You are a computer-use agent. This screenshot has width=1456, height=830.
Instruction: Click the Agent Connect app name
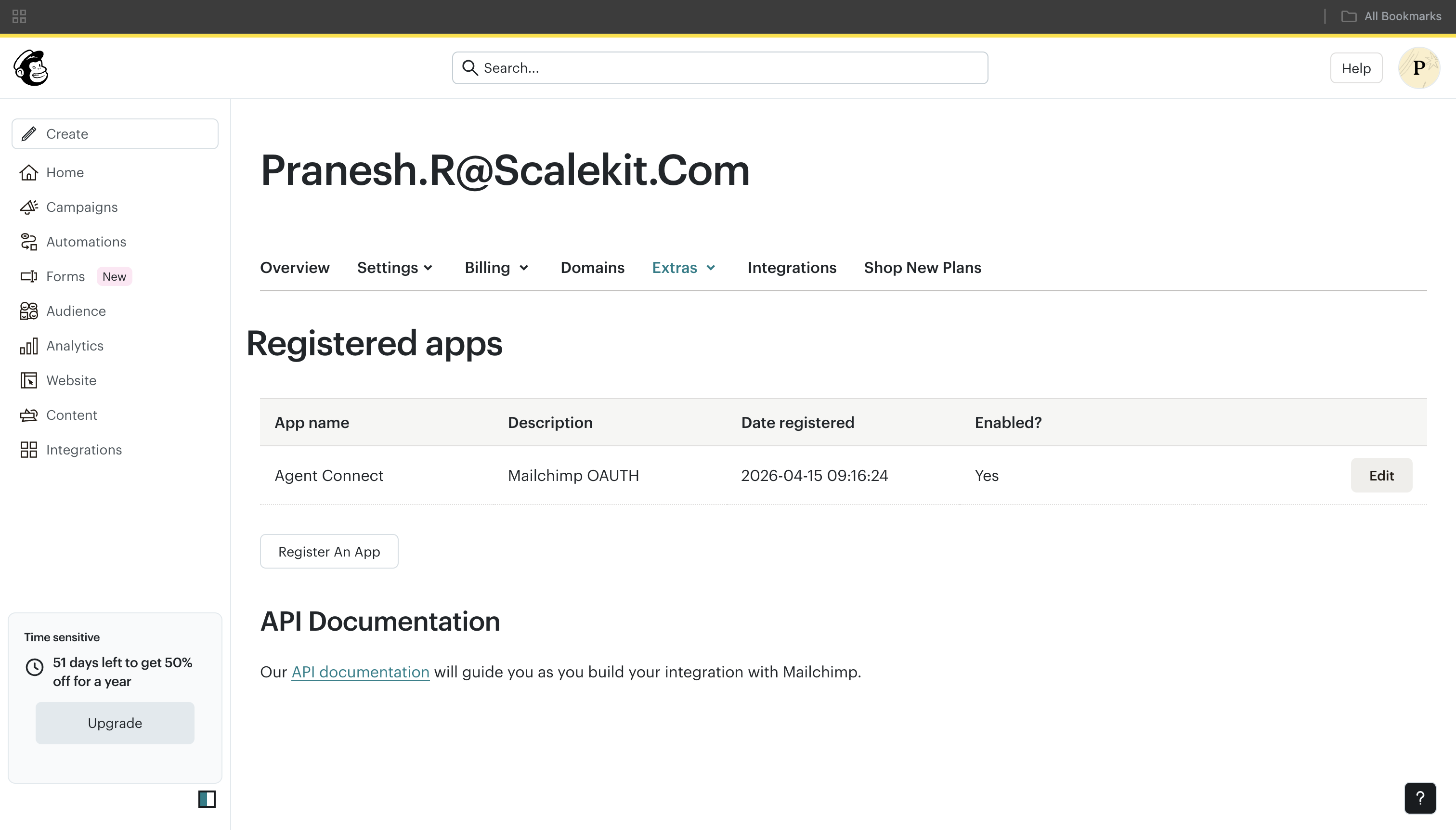pyautogui.click(x=329, y=476)
